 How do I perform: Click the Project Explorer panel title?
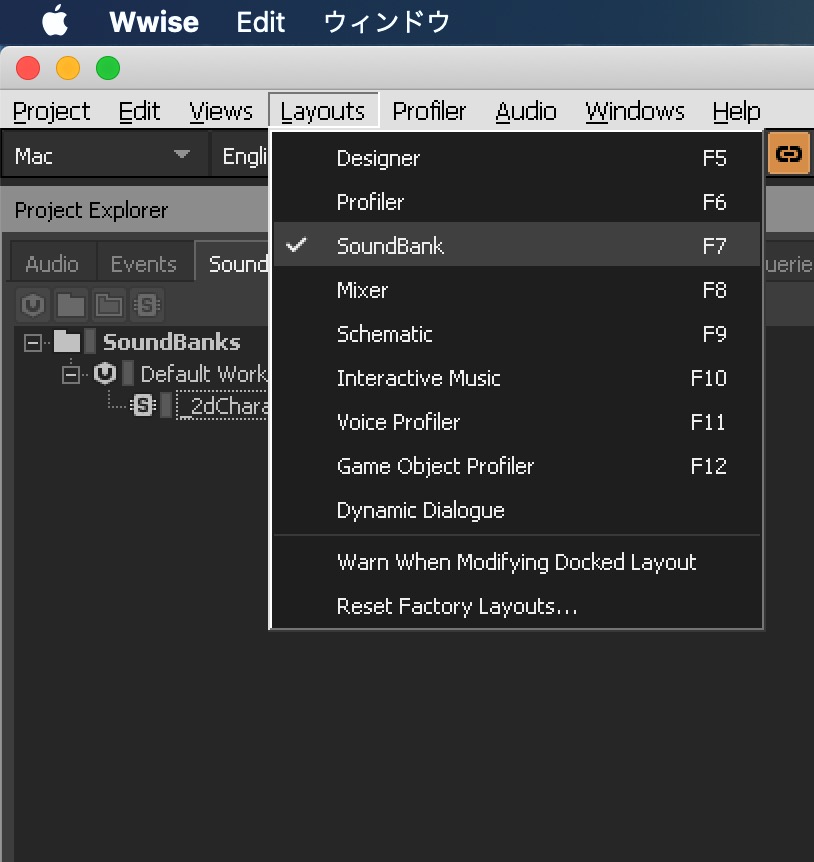[x=91, y=211]
